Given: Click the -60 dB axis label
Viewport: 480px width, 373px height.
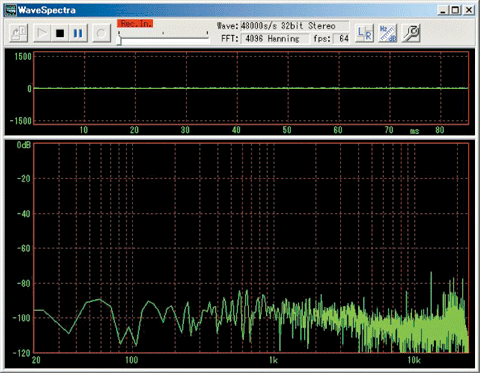Looking at the screenshot, I should pyautogui.click(x=23, y=248).
